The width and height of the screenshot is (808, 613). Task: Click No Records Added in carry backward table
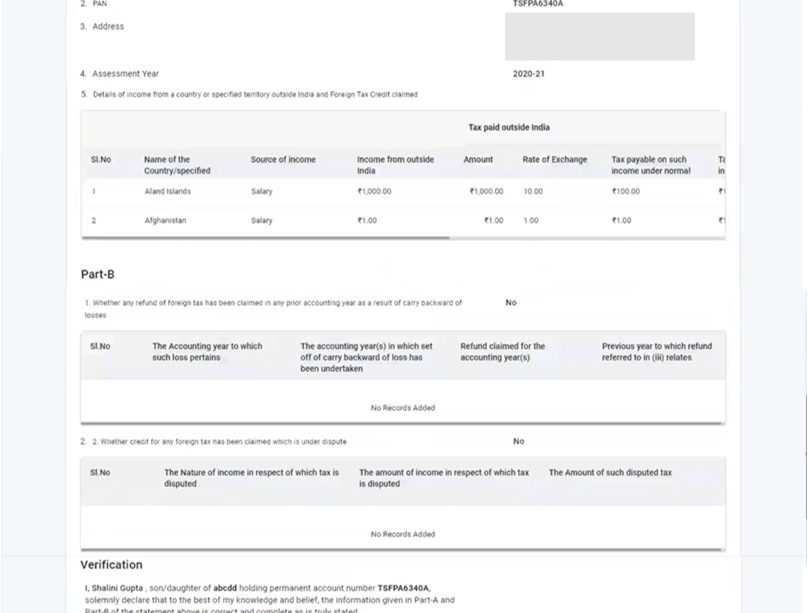pos(403,408)
